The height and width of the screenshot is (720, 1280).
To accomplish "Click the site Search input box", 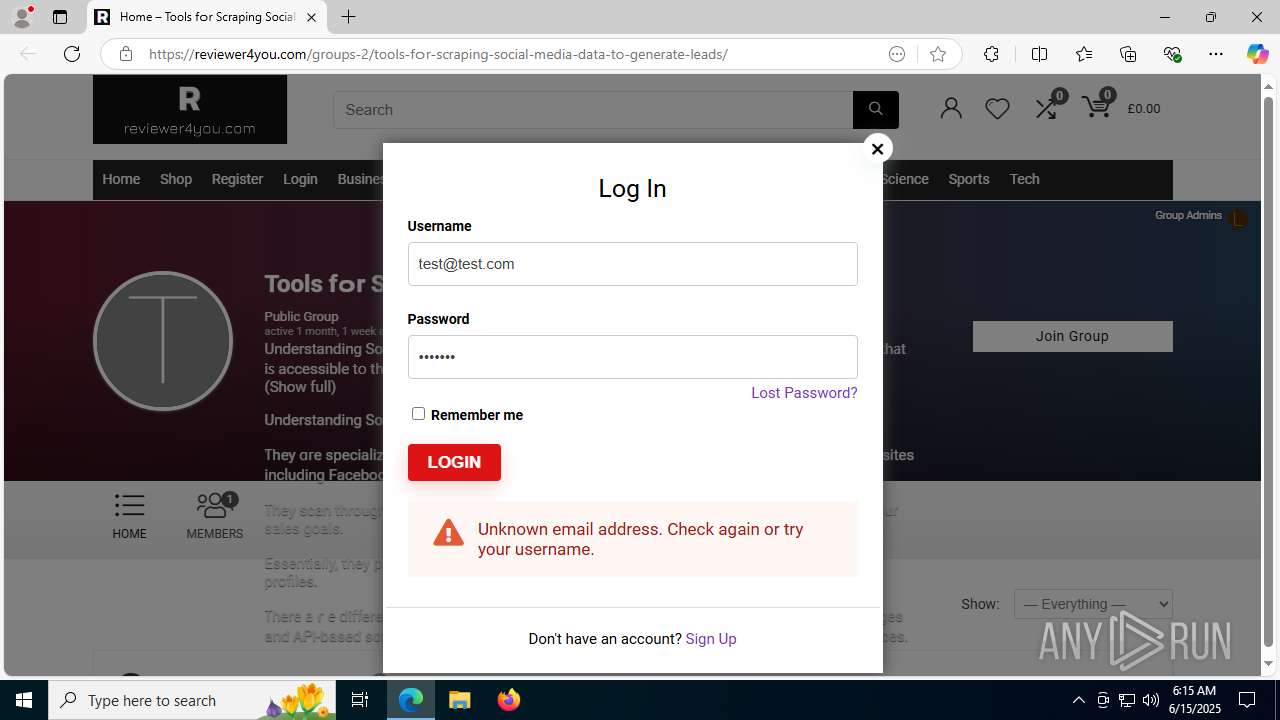I will pyautogui.click(x=593, y=110).
